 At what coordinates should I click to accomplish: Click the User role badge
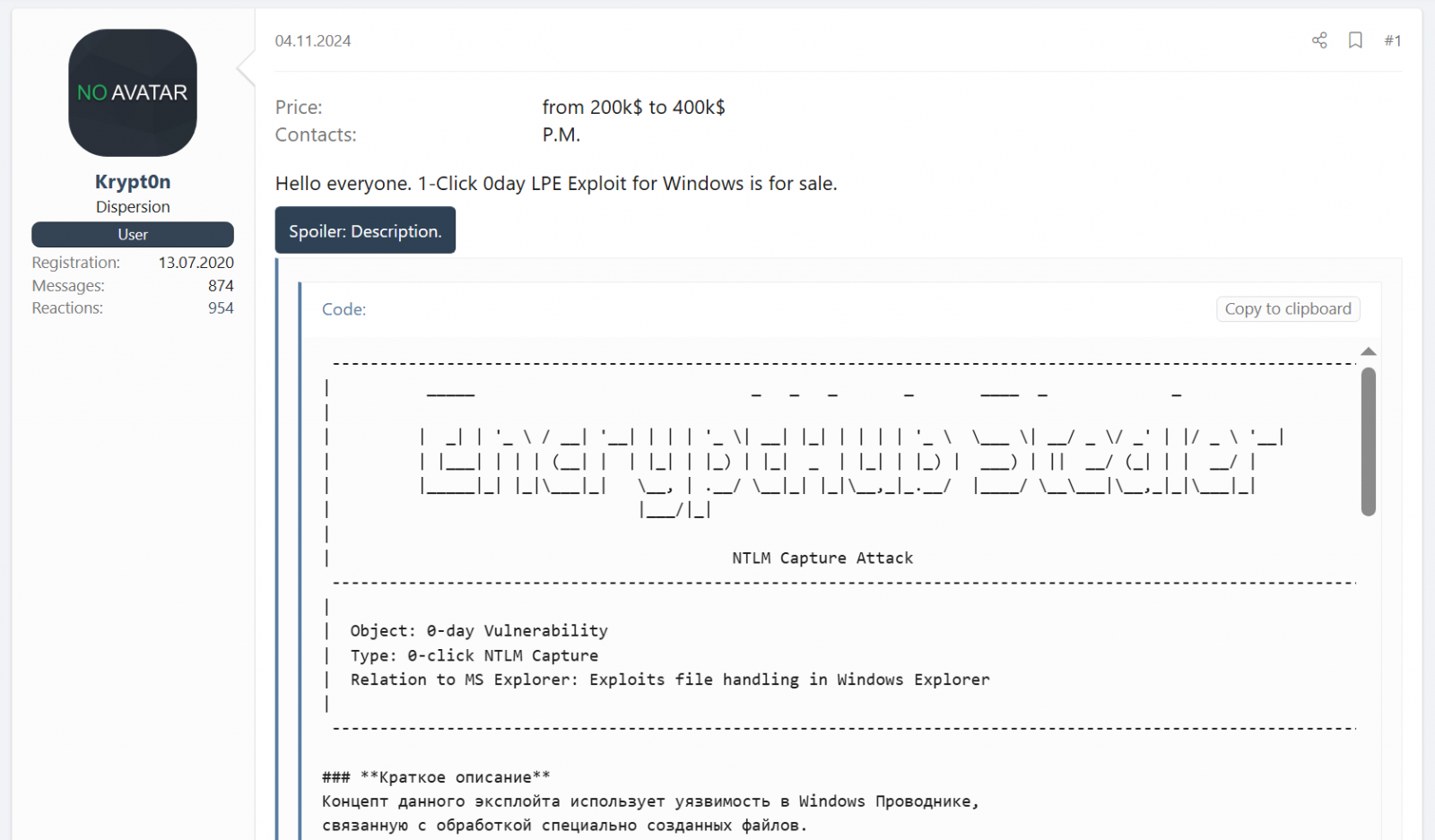[132, 234]
